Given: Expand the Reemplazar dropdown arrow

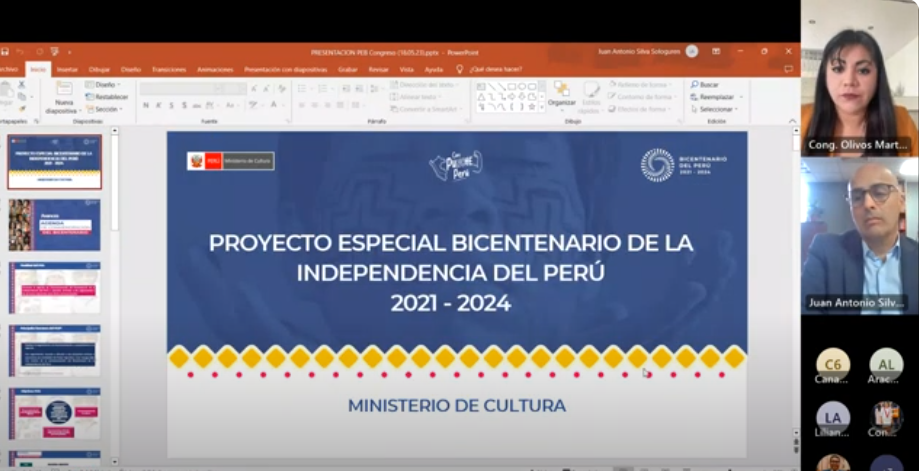Looking at the screenshot, I should (740, 97).
